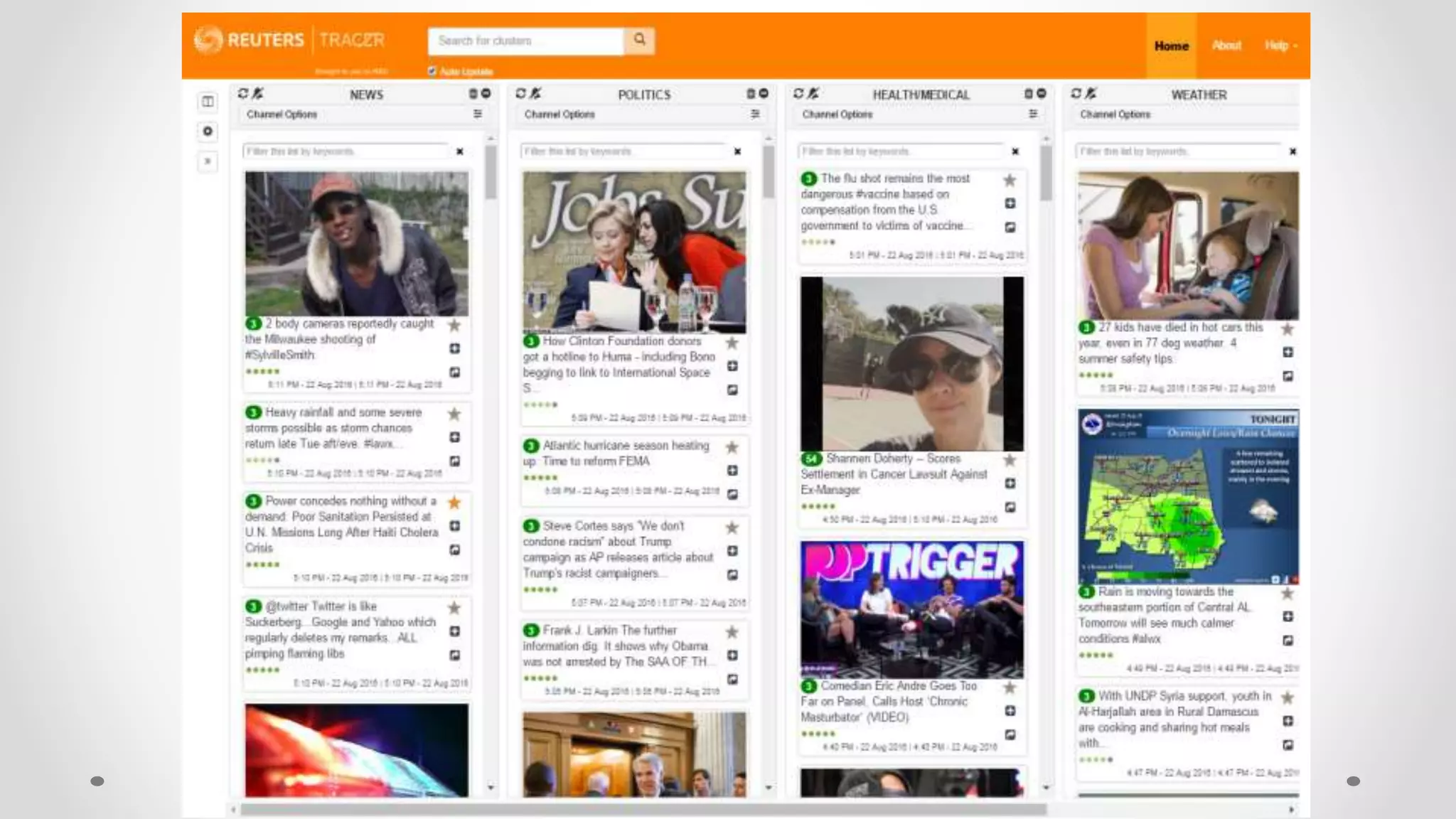This screenshot has height=819, width=1456.
Task: Click the pin icon in POLITICS column header
Action: [x=536, y=94]
